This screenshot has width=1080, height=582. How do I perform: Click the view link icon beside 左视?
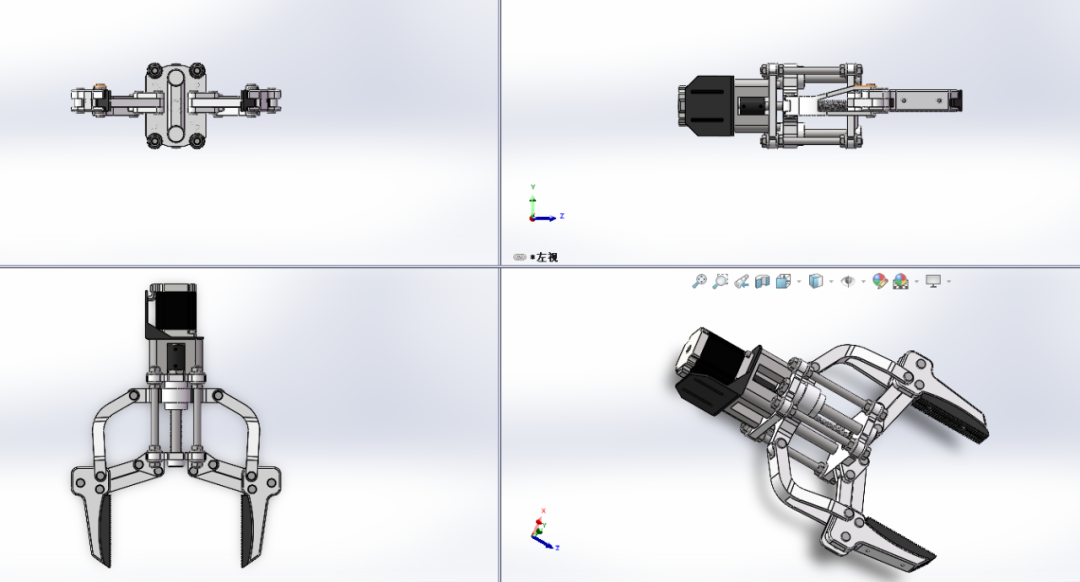(x=520, y=257)
